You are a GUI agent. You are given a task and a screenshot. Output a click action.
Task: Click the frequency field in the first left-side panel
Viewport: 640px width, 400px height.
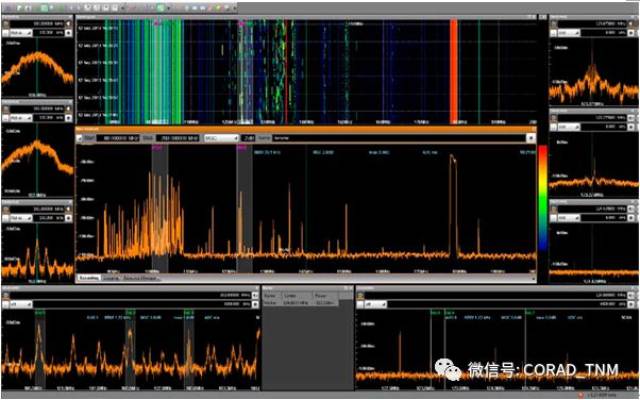pos(38,24)
